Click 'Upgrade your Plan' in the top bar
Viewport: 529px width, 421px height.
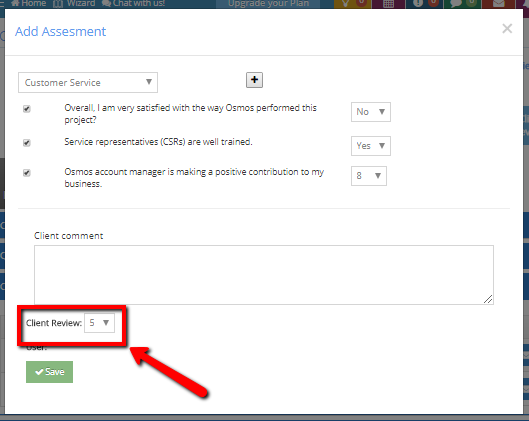(x=269, y=3)
